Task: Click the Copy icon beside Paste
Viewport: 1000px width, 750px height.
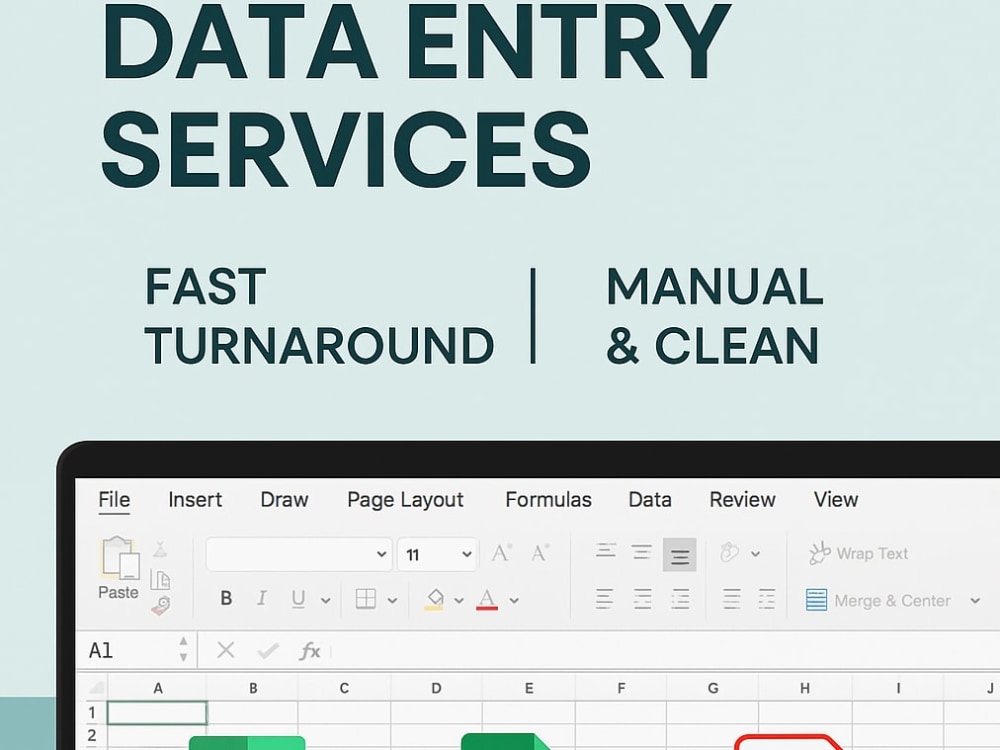Action: (160, 580)
